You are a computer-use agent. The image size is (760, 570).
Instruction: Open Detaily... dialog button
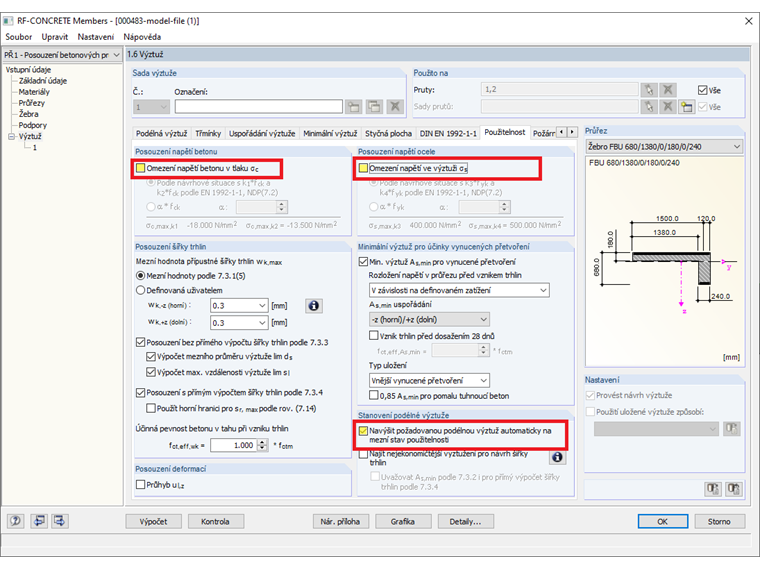tap(465, 522)
